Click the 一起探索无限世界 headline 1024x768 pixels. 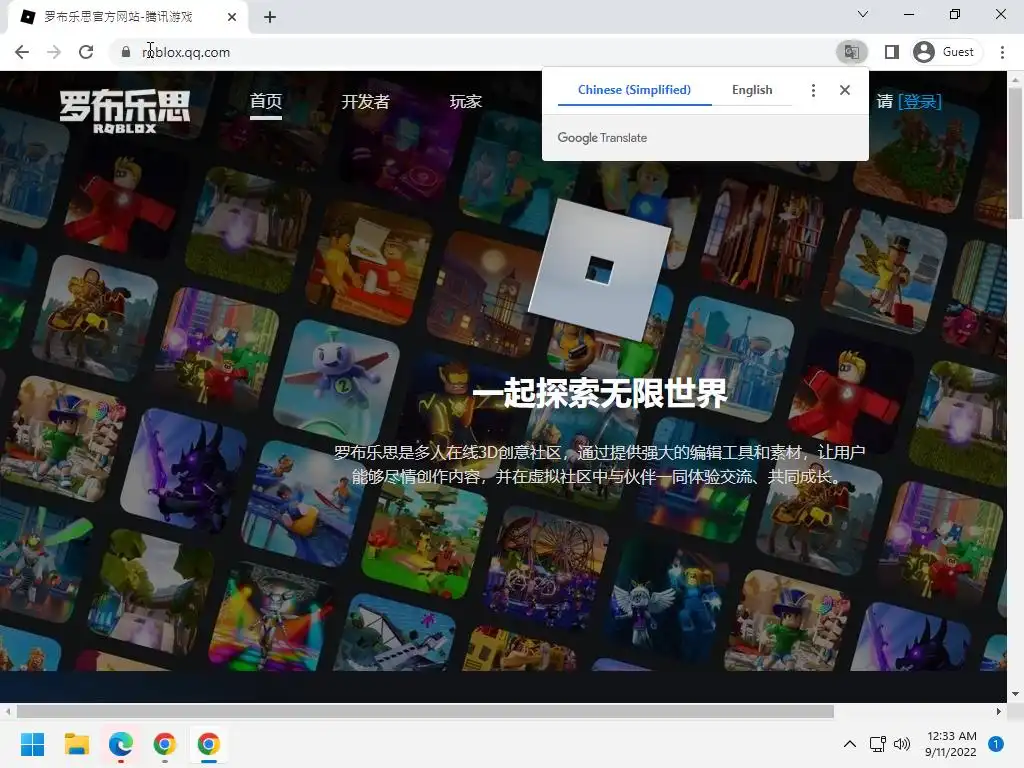[x=600, y=394]
